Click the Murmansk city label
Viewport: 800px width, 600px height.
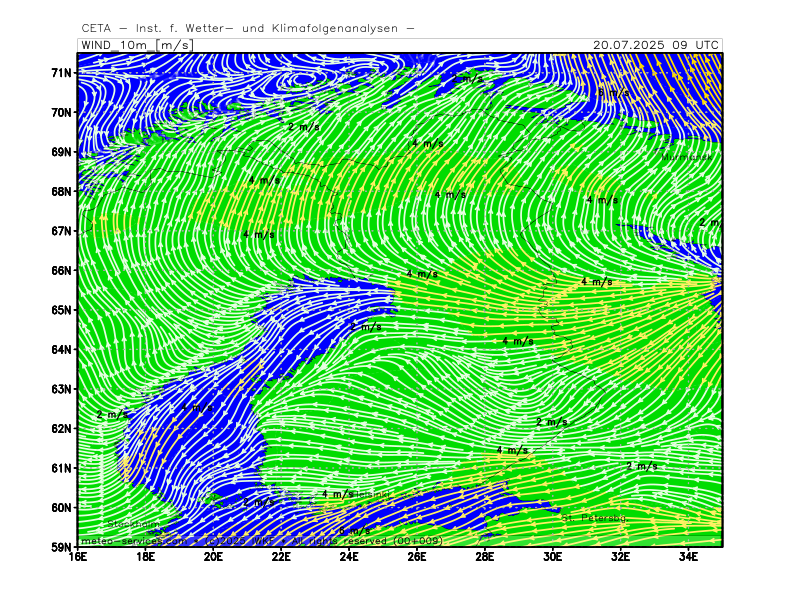[x=687, y=157]
